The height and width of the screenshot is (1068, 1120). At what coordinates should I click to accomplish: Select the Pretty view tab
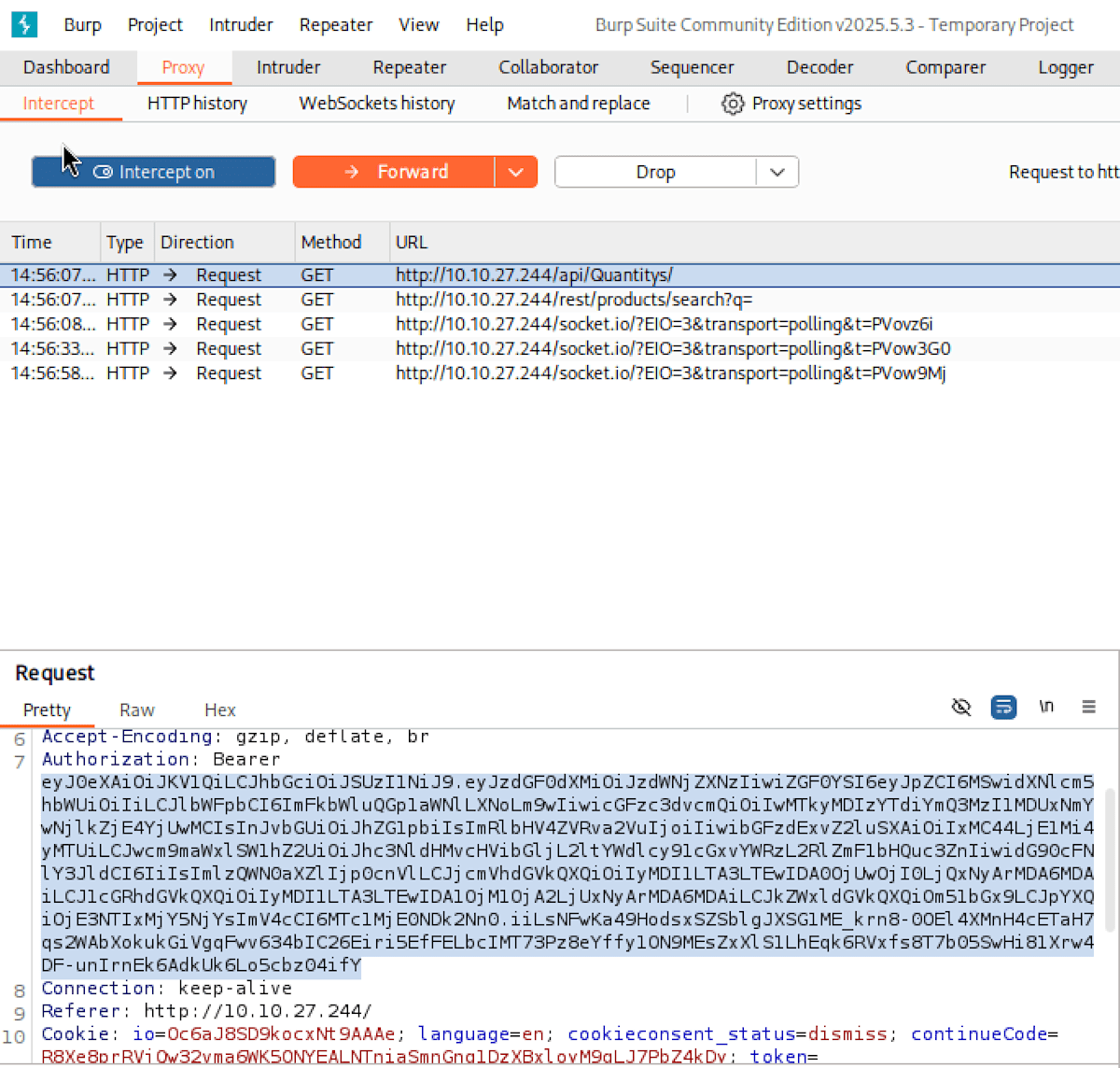coord(47,710)
